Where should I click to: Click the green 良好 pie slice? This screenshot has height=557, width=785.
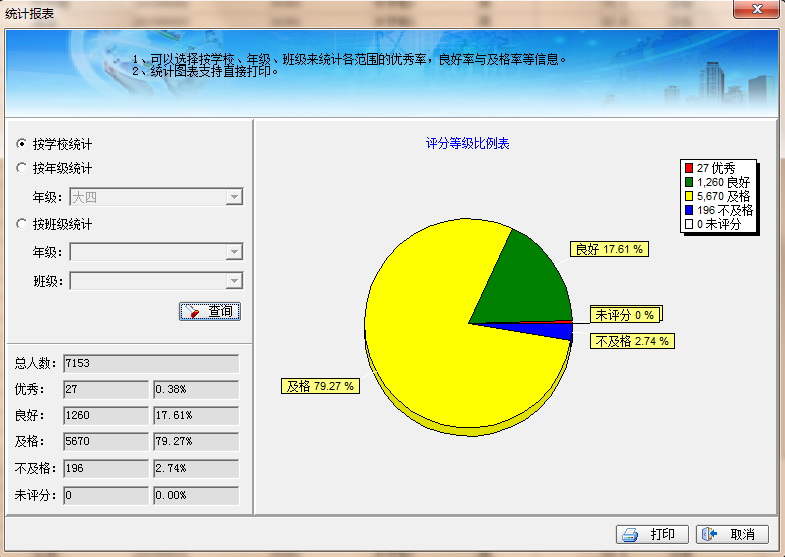(x=526, y=285)
